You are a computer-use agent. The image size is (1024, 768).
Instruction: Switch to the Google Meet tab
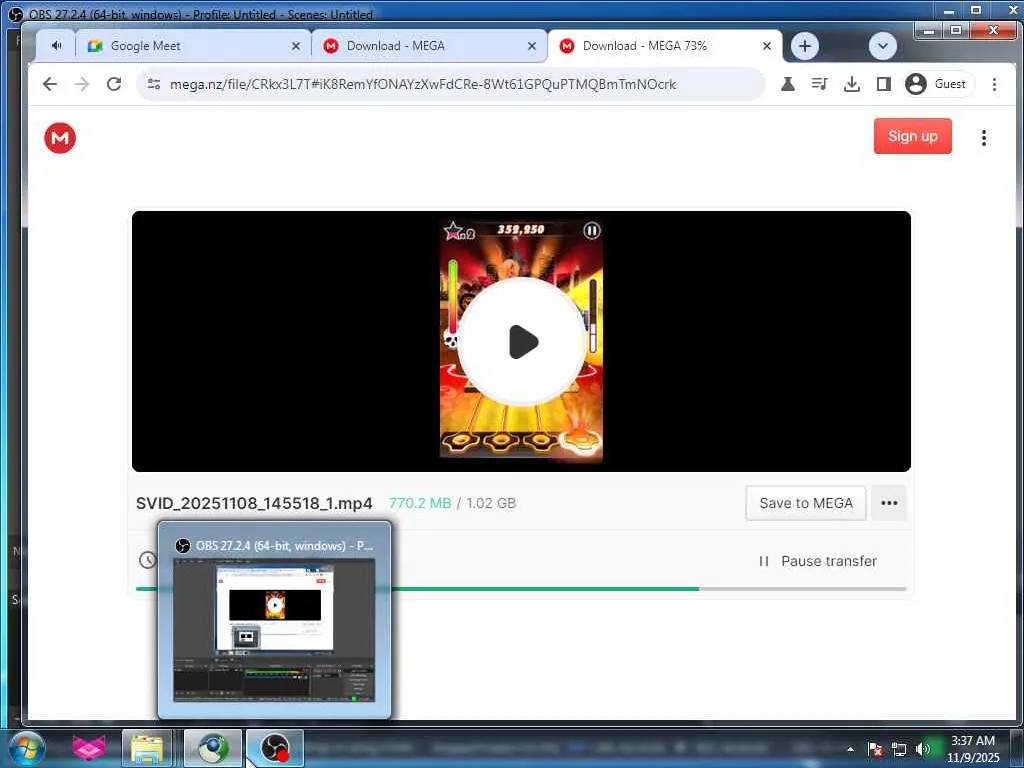click(x=194, y=46)
